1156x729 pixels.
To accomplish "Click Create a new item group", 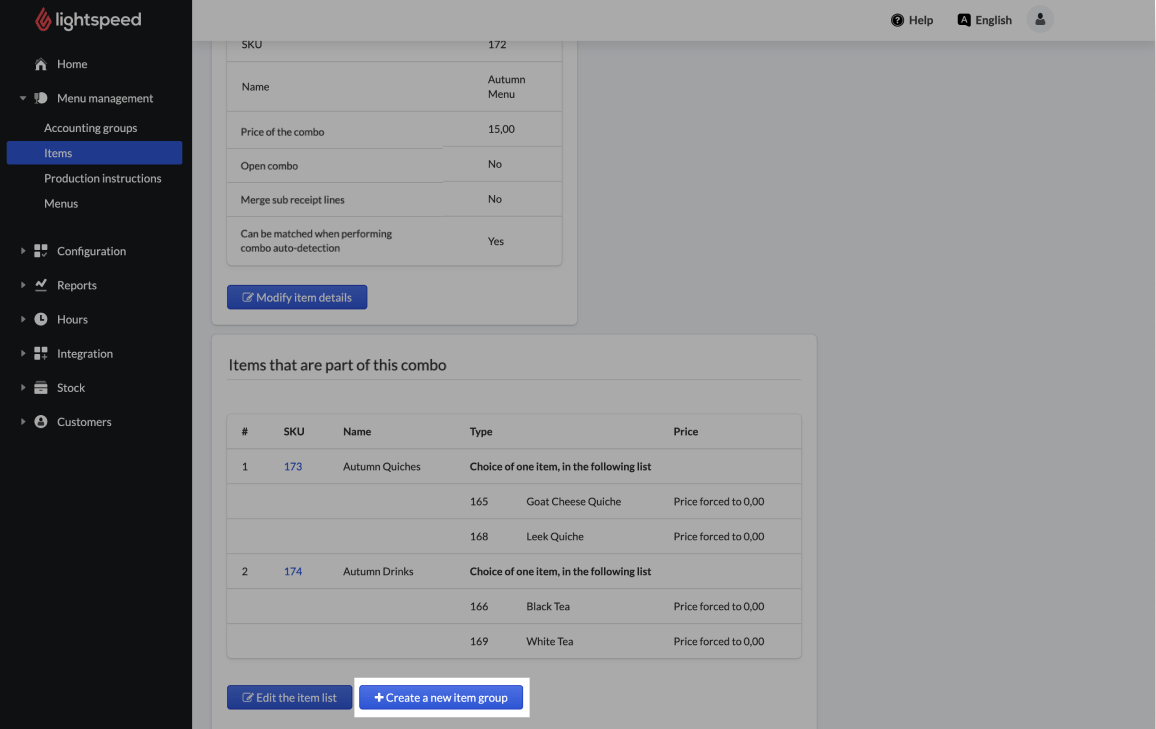I will click(441, 698).
